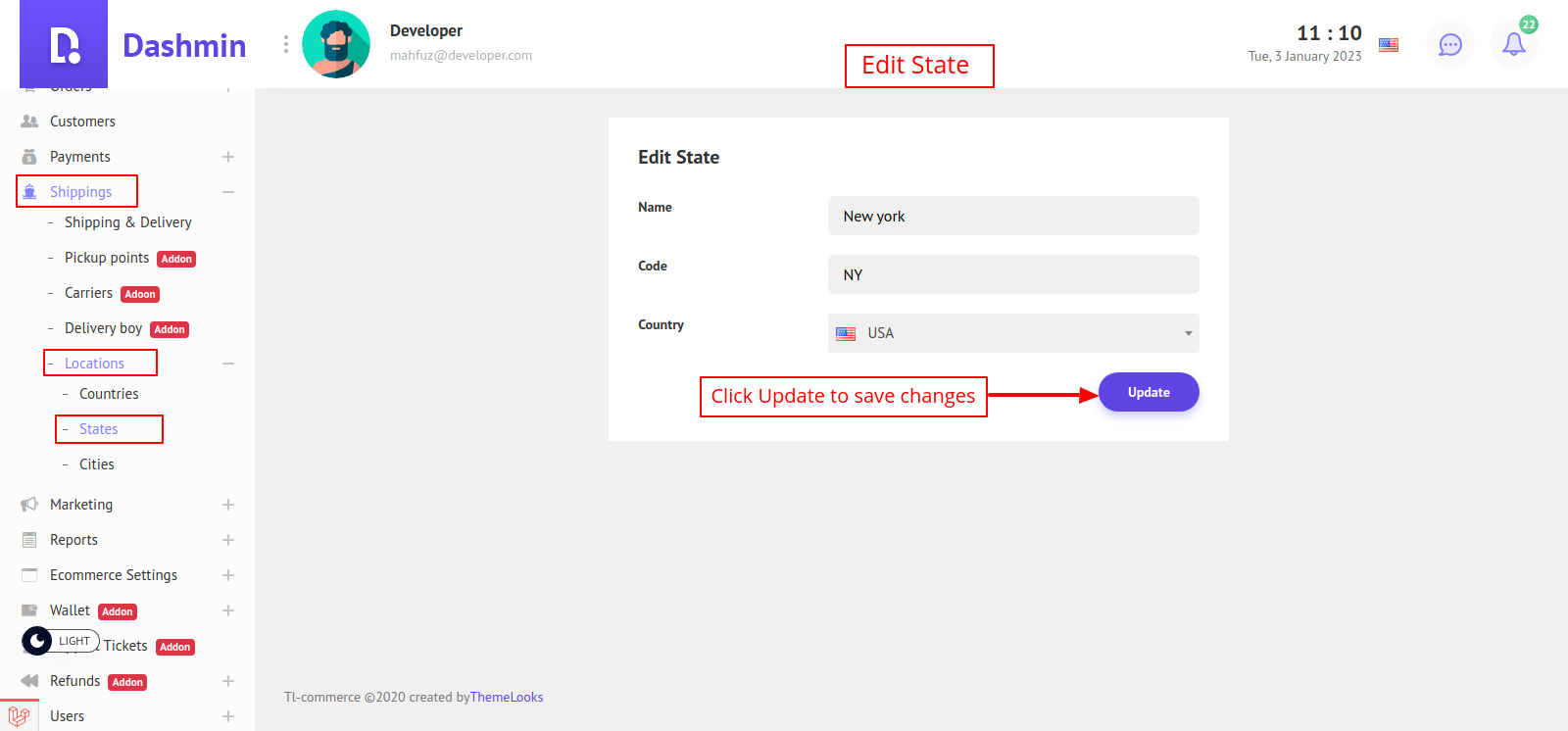Viewport: 1568px width, 731px height.
Task: Collapse the Shippings menu section
Action: pyautogui.click(x=227, y=192)
